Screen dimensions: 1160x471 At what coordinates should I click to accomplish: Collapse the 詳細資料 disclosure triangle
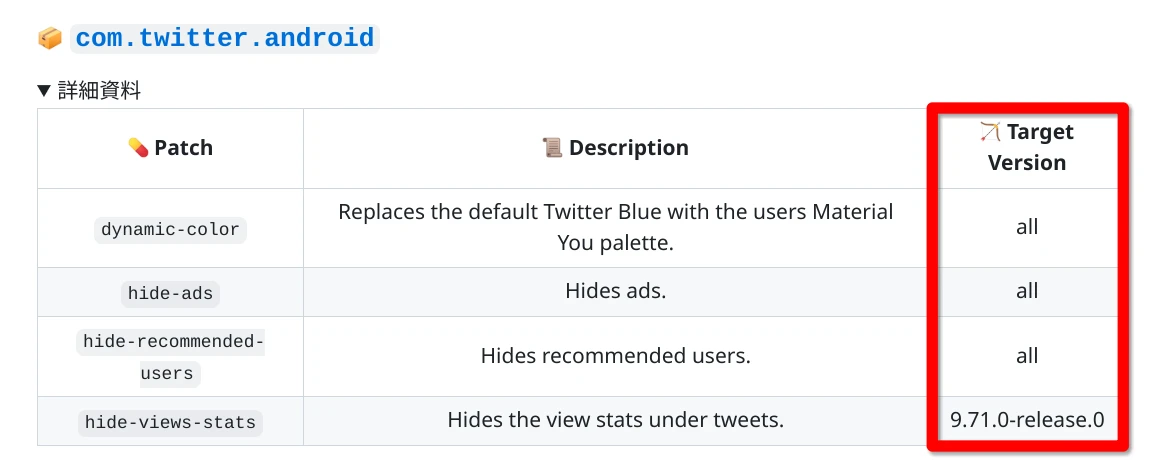pos(44,91)
